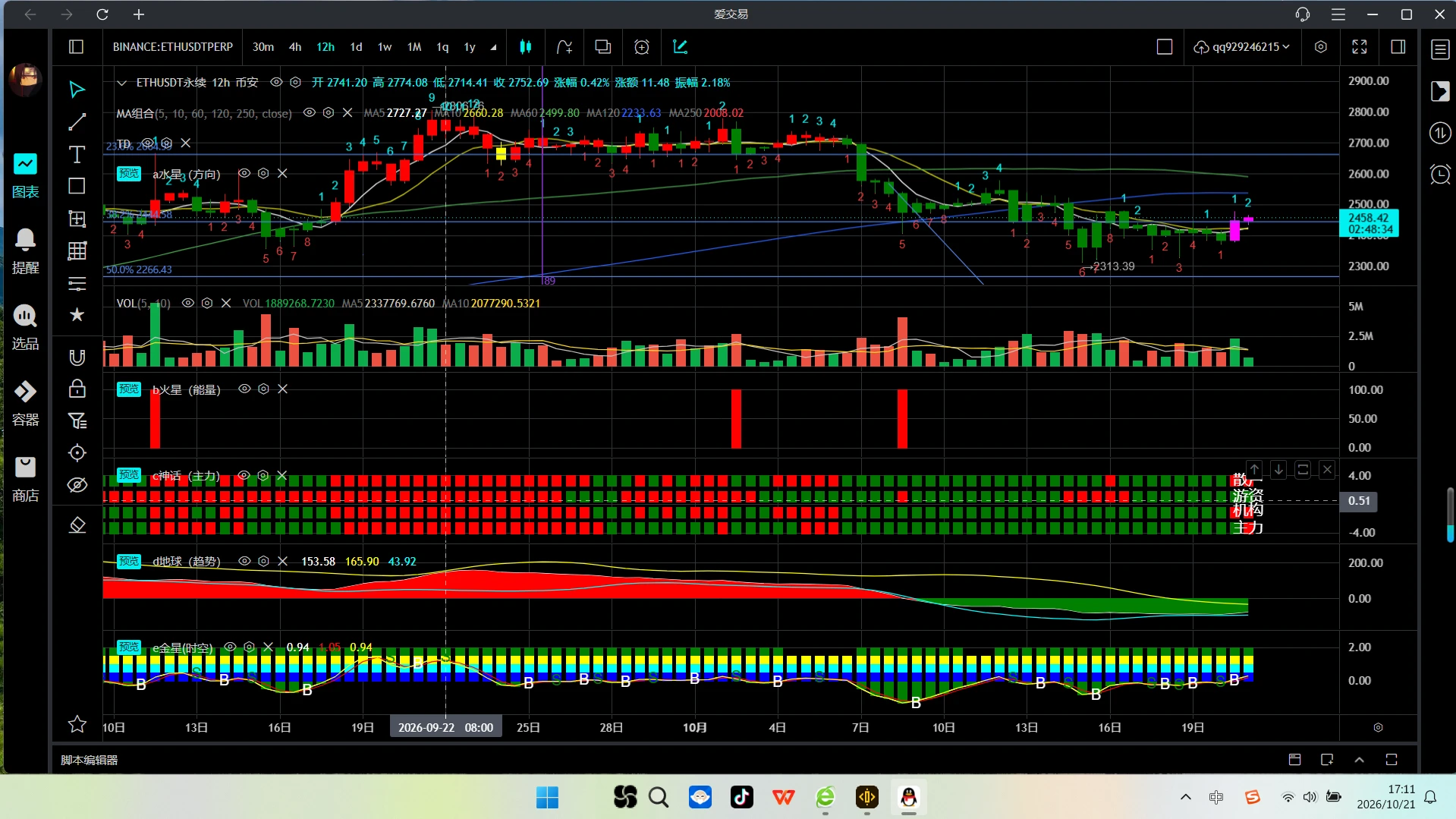Switch to 1w timeframe
The image size is (1456, 819).
[385, 47]
